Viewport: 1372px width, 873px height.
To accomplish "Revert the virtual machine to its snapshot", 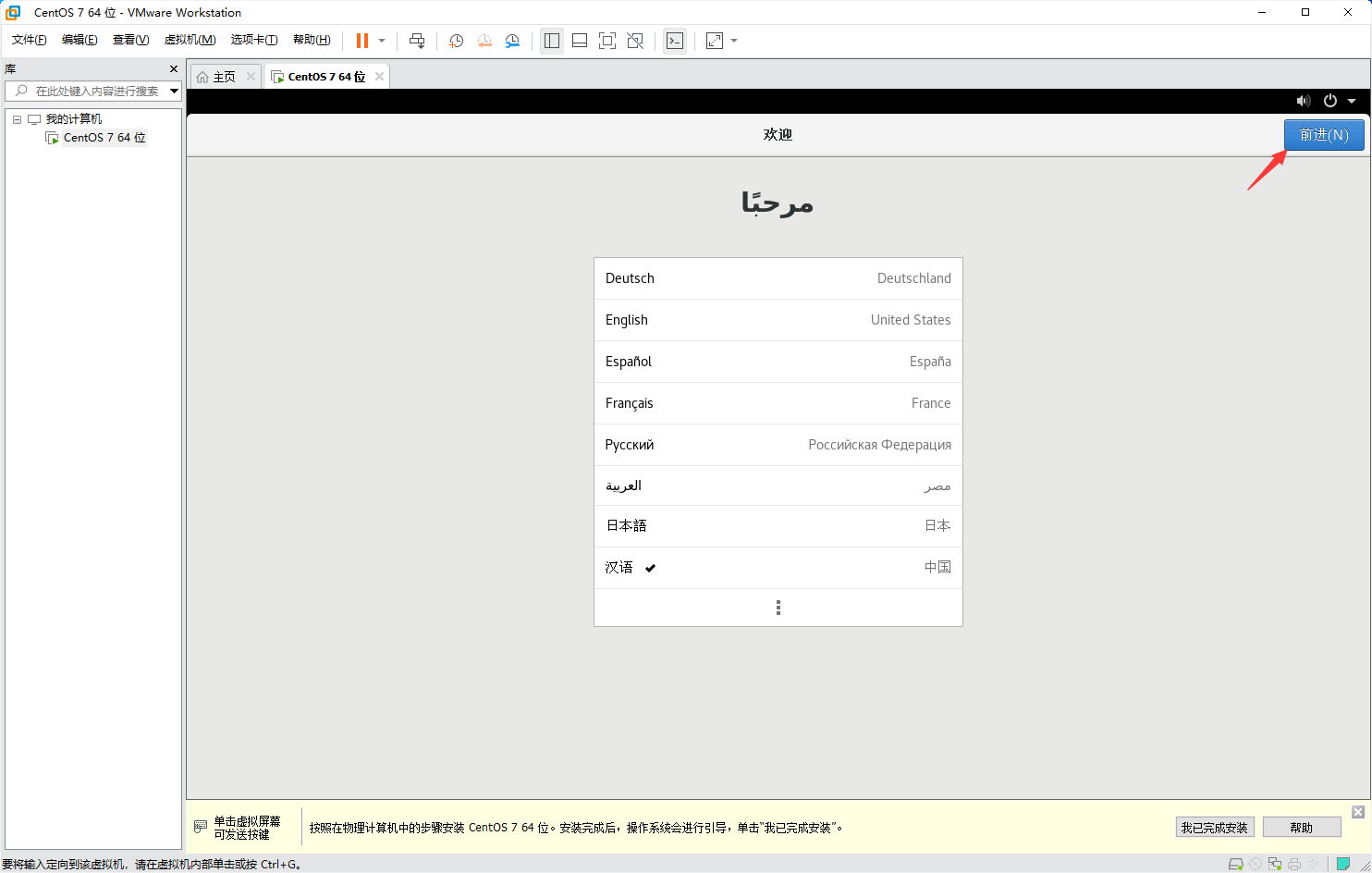I will click(x=484, y=41).
